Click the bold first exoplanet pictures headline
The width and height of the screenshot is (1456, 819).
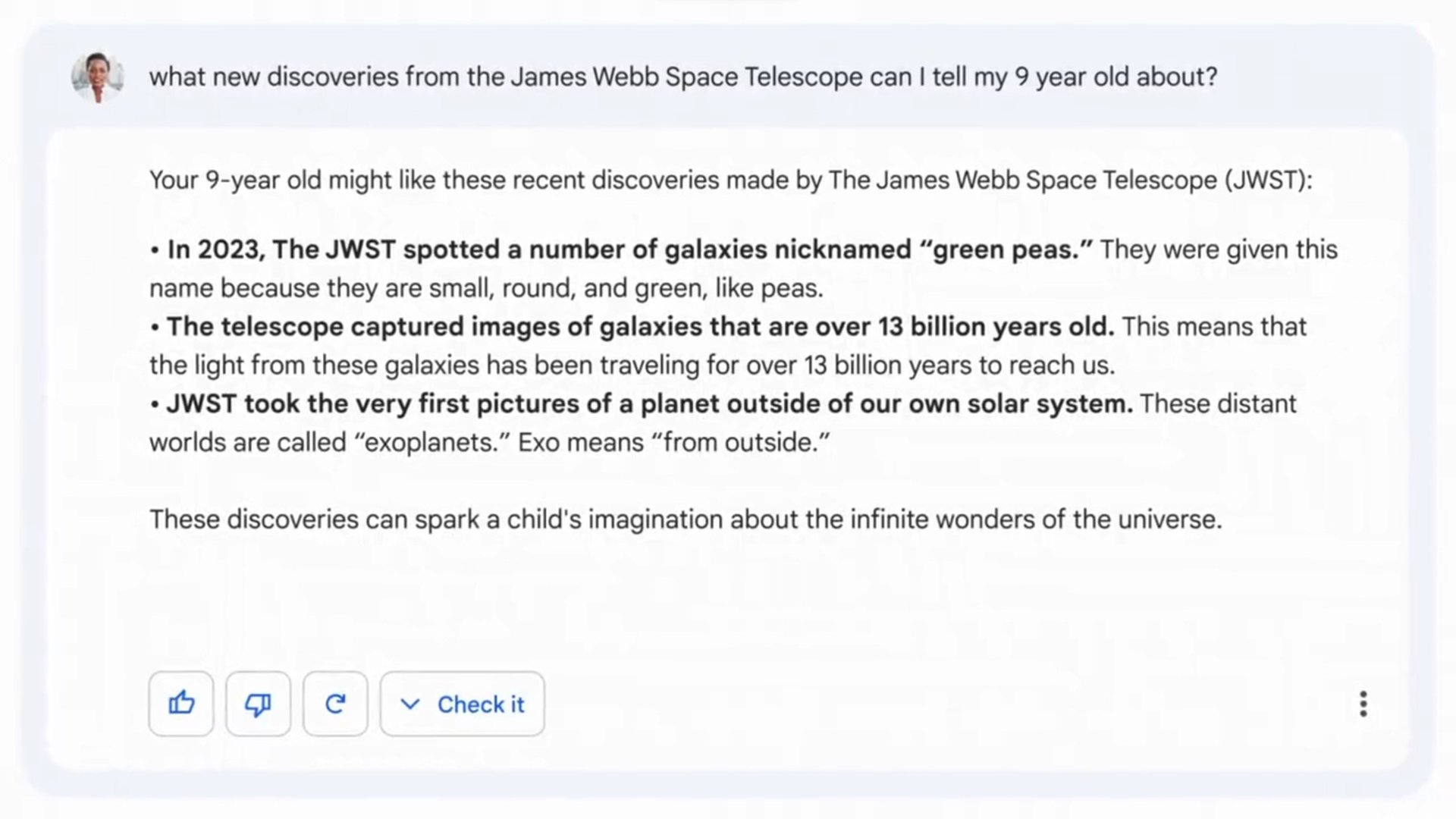pyautogui.click(x=649, y=404)
